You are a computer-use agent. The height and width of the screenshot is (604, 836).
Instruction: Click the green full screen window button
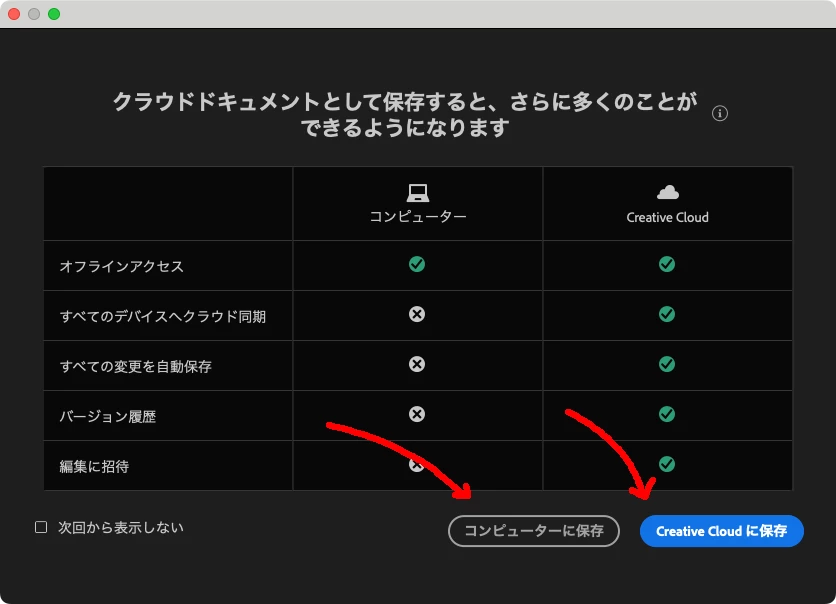[54, 14]
